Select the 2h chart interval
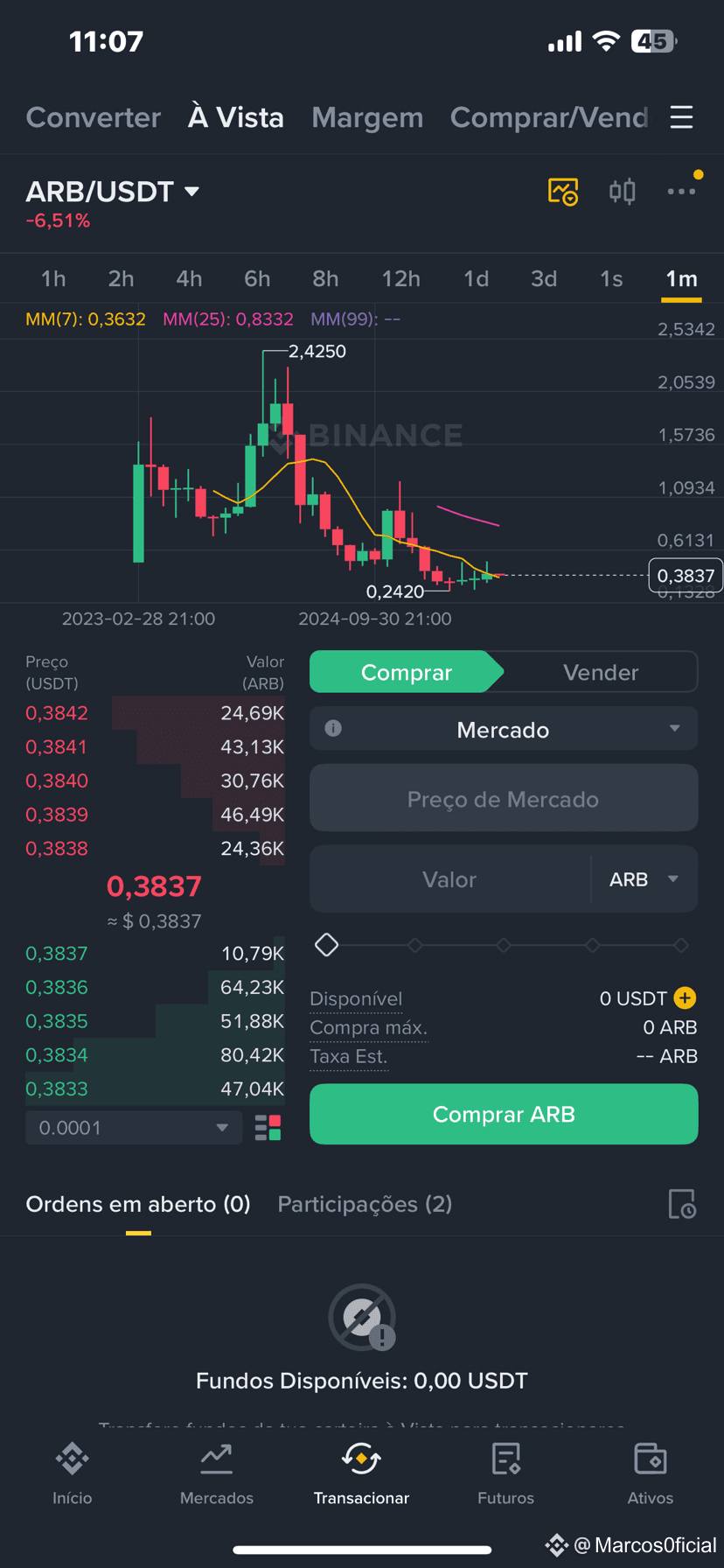This screenshot has width=724, height=1568. point(121,278)
